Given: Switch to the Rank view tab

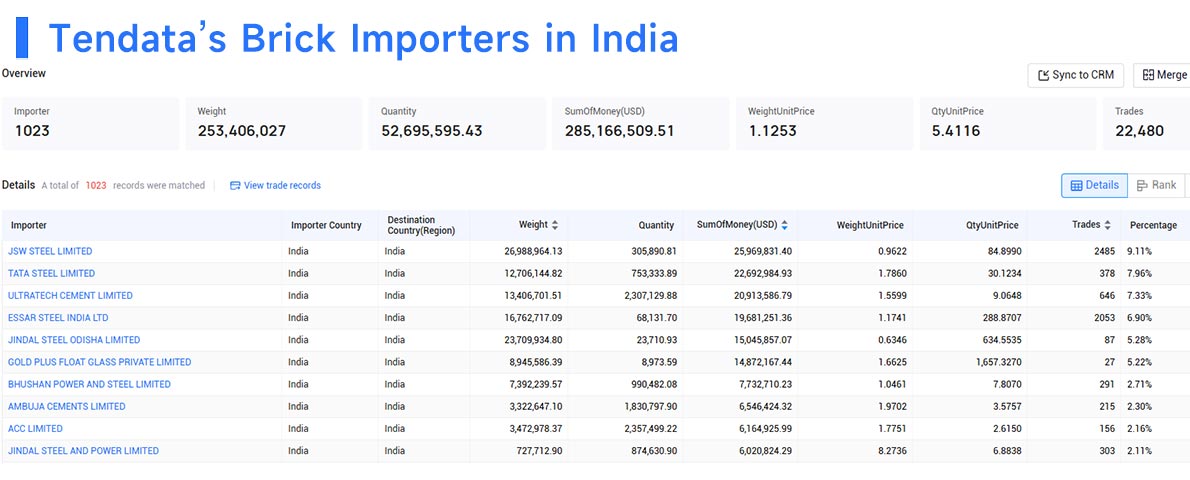Looking at the screenshot, I should [x=1157, y=185].
